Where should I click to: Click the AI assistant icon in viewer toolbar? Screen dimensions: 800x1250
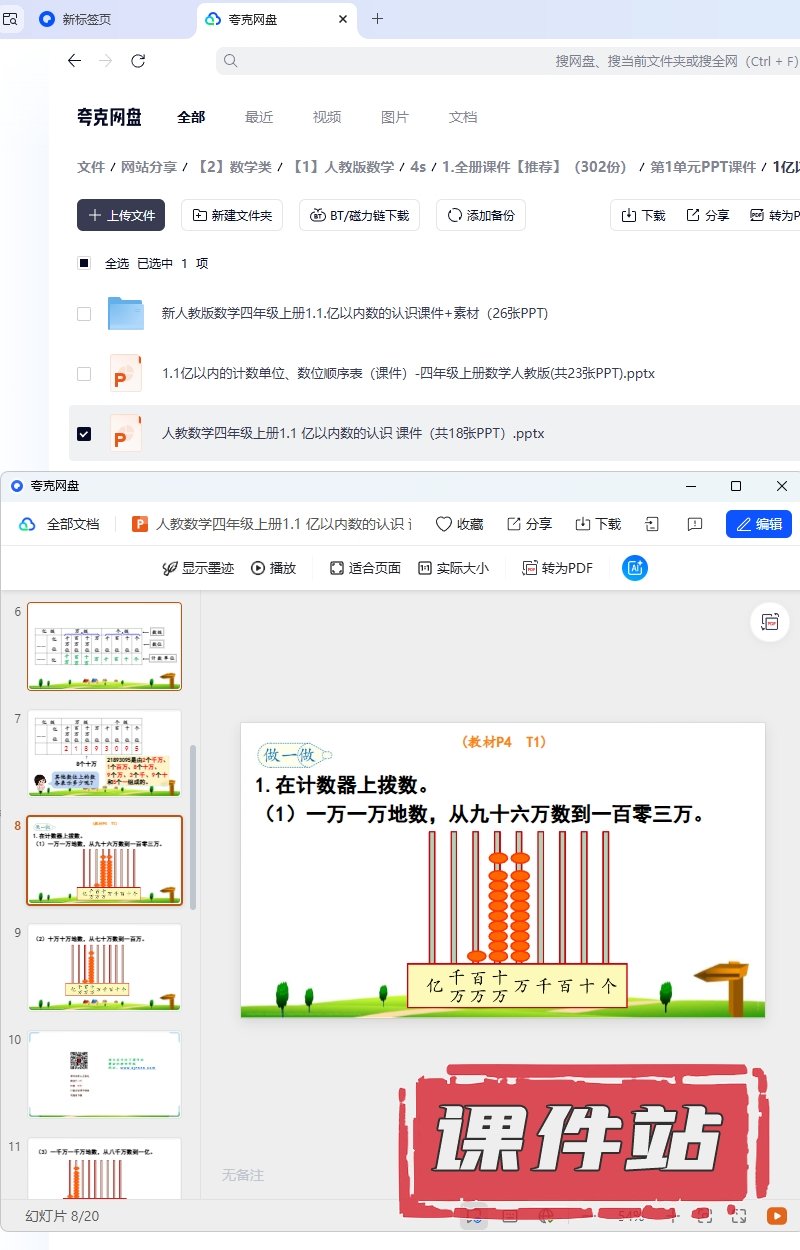point(634,568)
